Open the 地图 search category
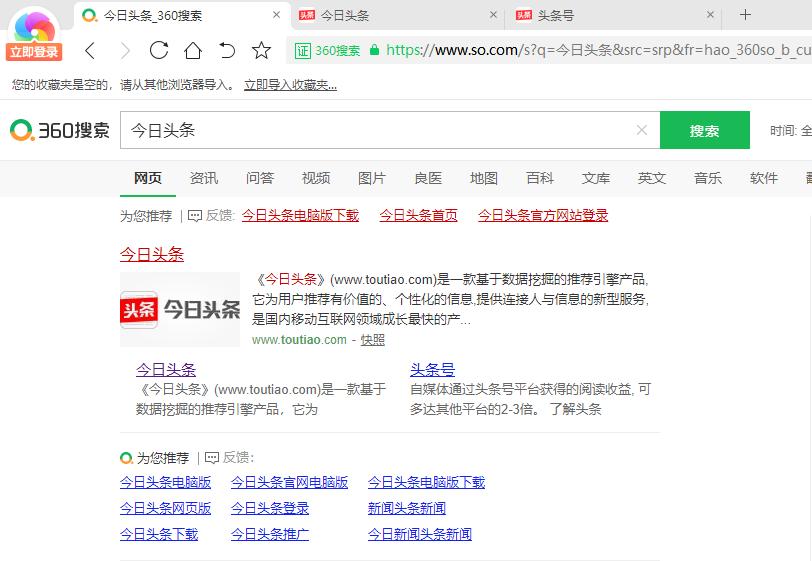Image resolution: width=812 pixels, height=561 pixels. pyautogui.click(x=484, y=178)
